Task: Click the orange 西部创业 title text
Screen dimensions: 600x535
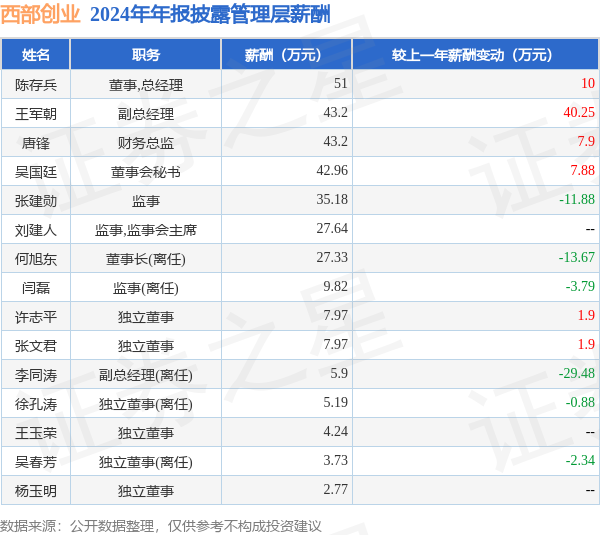Action: tap(40, 15)
